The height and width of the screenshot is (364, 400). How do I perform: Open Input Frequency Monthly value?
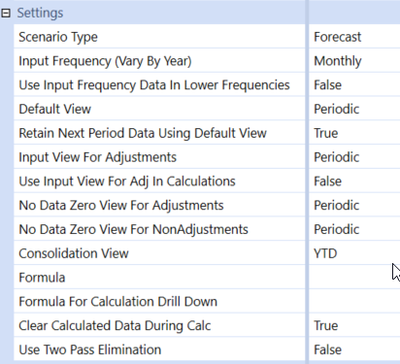(355, 61)
